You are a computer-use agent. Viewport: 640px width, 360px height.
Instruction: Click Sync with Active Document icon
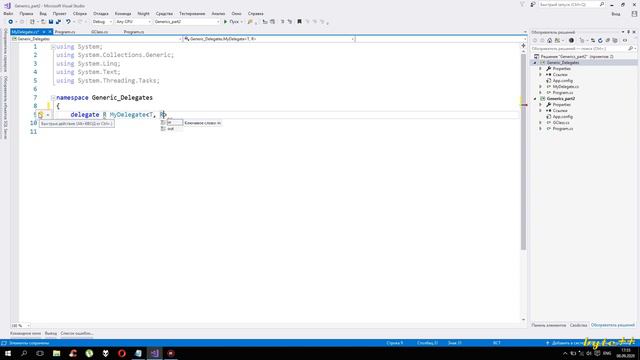pyautogui.click(x=593, y=40)
